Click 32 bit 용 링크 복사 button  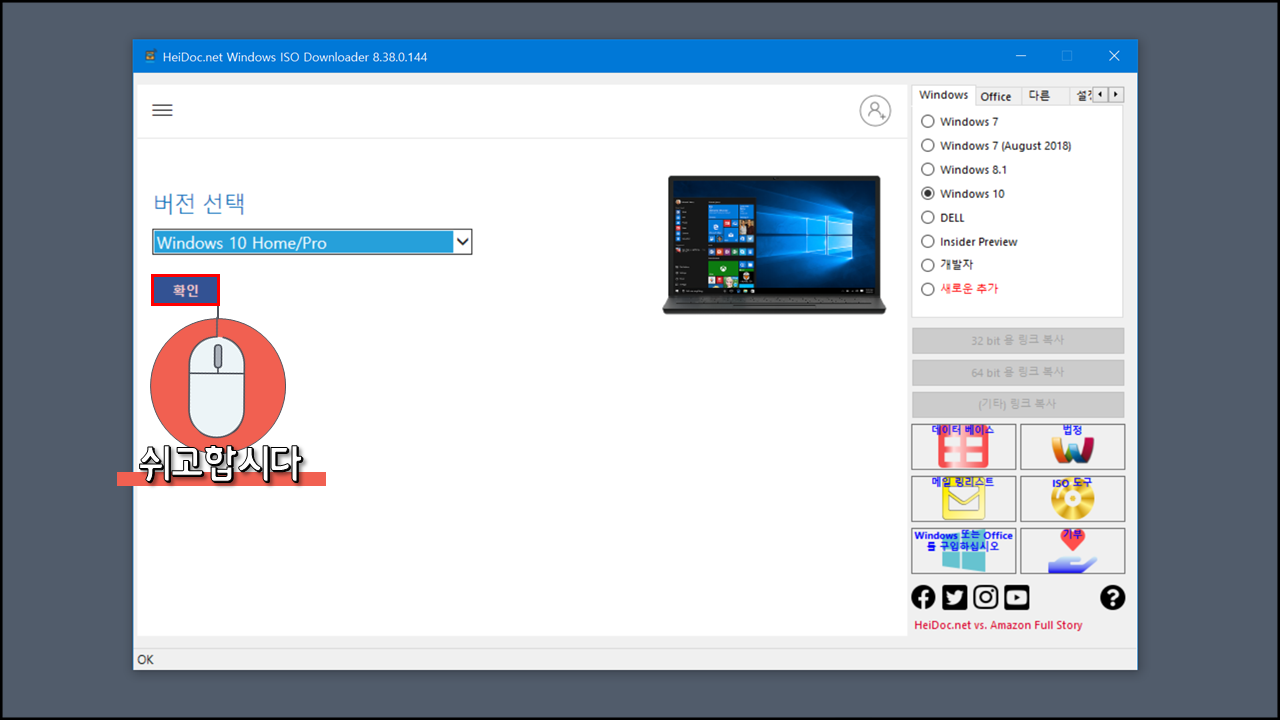pos(1018,341)
